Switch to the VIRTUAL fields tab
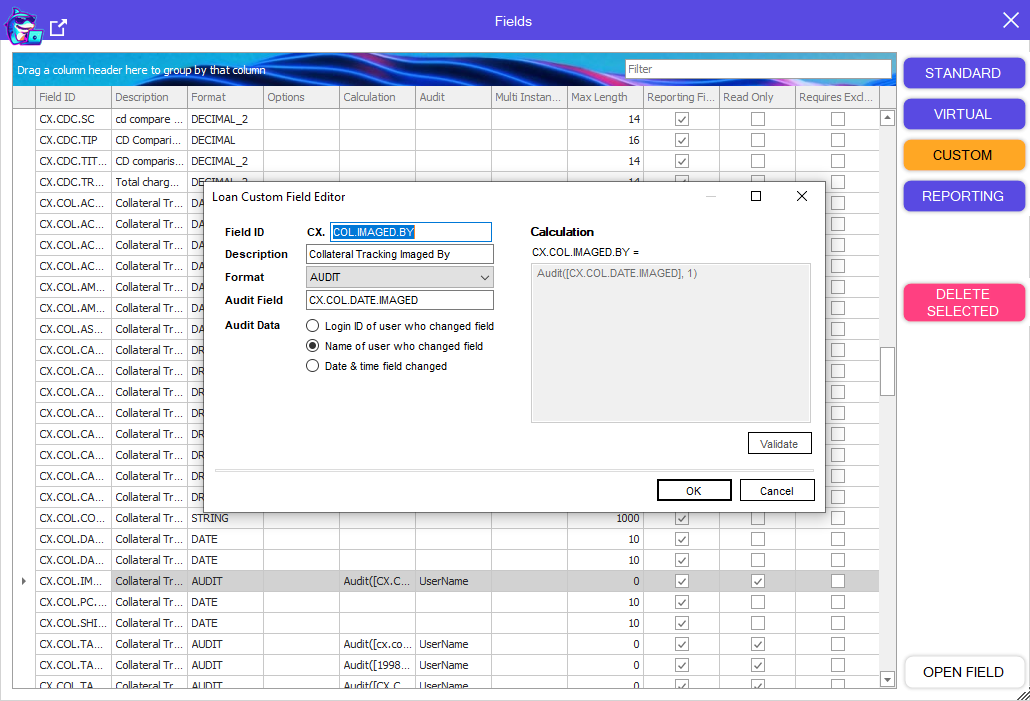1030x701 pixels. (963, 114)
